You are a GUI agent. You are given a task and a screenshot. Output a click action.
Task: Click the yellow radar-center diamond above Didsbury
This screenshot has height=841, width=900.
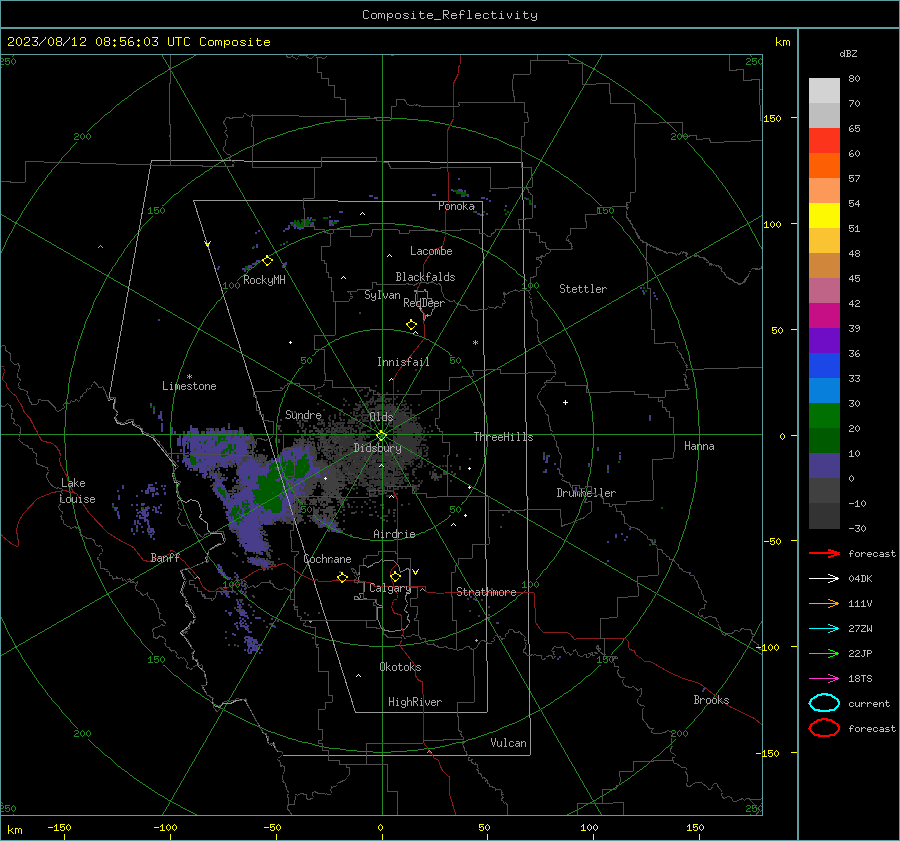click(381, 435)
